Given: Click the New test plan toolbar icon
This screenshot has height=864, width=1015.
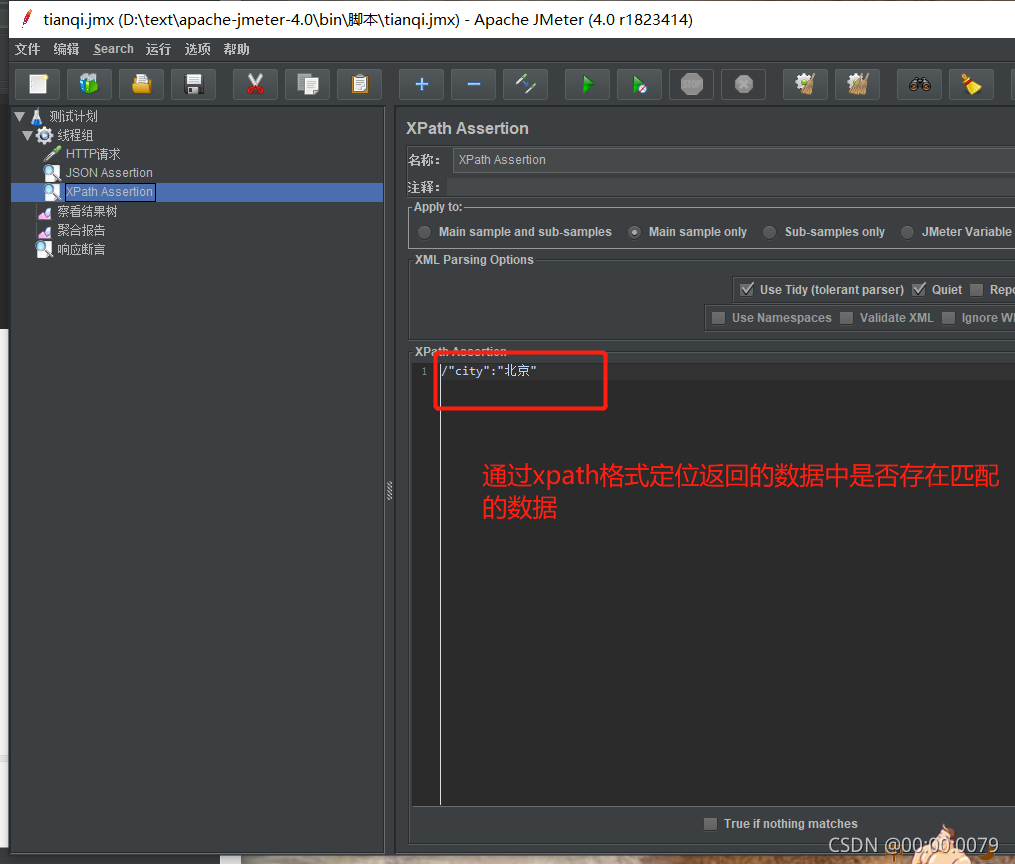Looking at the screenshot, I should 38,84.
